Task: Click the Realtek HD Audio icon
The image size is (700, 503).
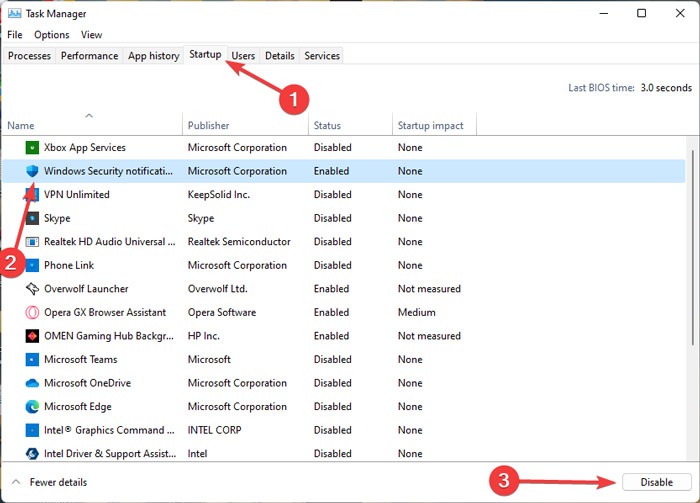Action: click(x=32, y=242)
